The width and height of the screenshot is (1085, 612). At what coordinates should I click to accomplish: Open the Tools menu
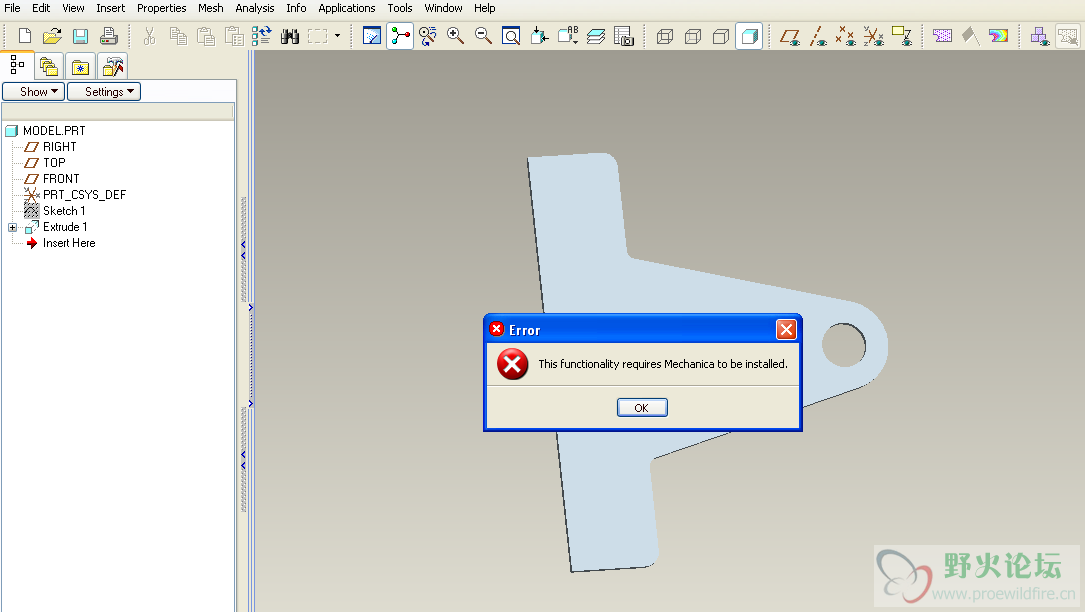(x=399, y=8)
